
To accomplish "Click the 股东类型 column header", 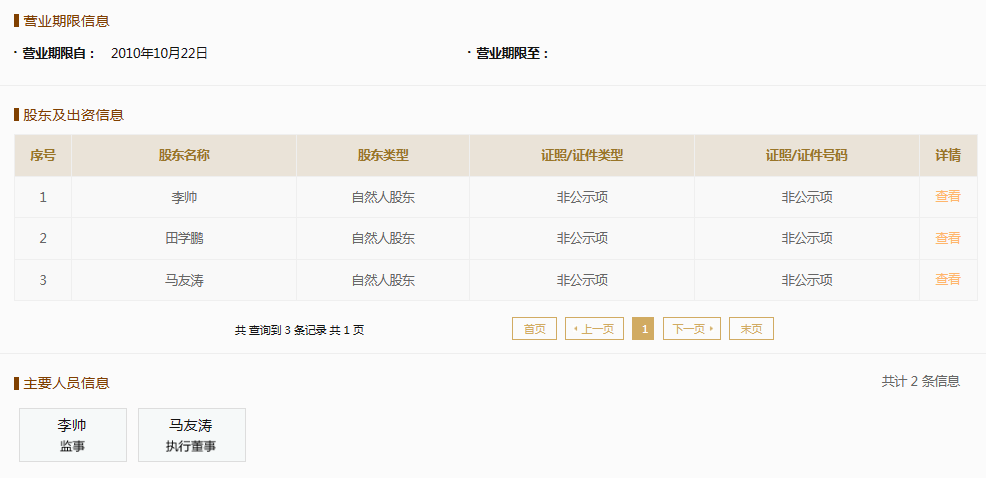I will [x=383, y=156].
